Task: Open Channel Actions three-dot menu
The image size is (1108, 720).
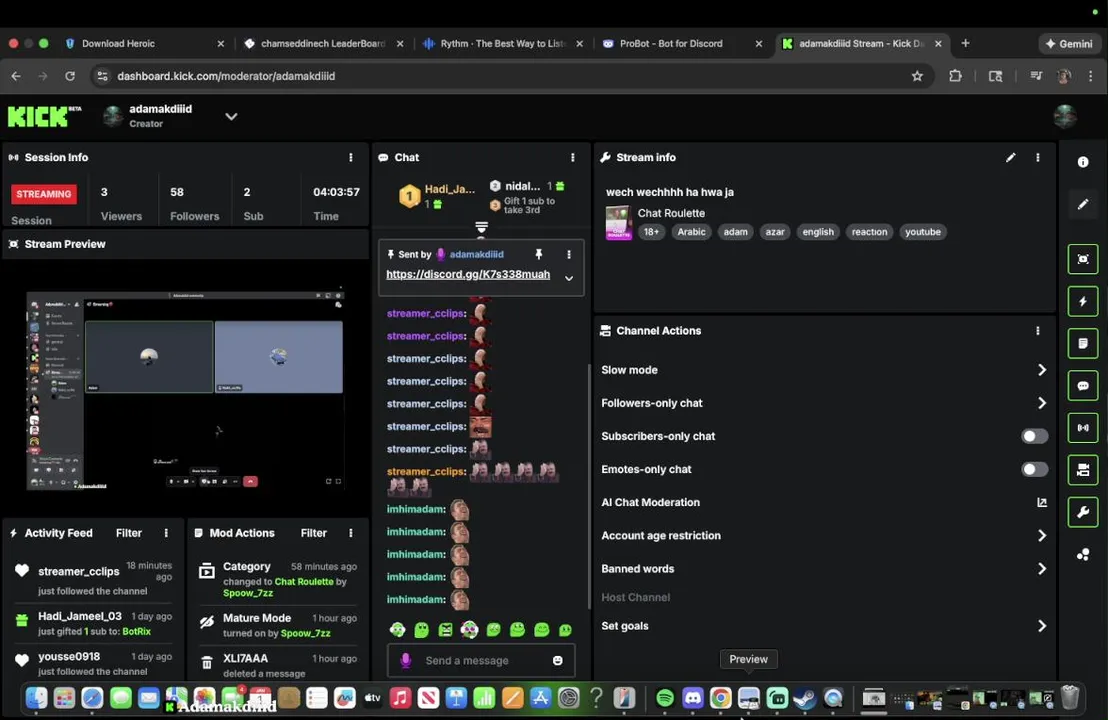Action: click(x=1037, y=331)
